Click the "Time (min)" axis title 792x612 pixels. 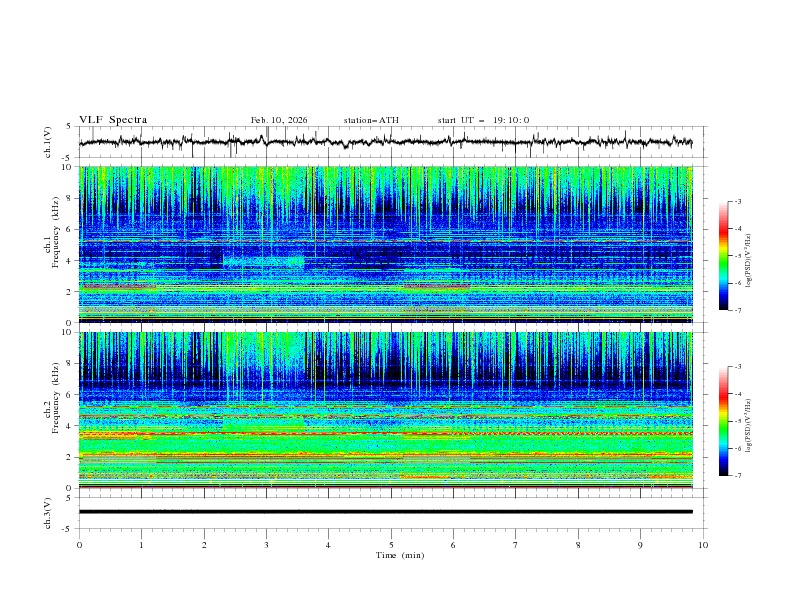[x=400, y=555]
